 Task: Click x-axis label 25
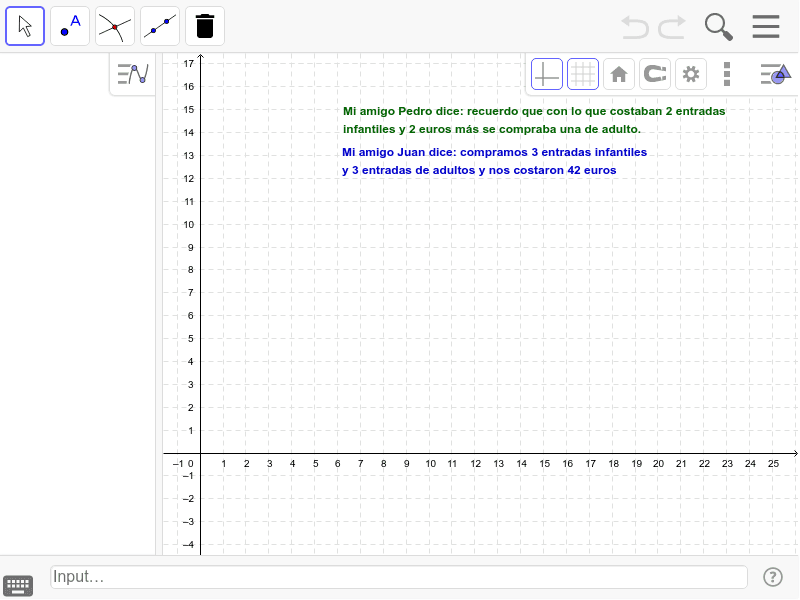pos(773,464)
